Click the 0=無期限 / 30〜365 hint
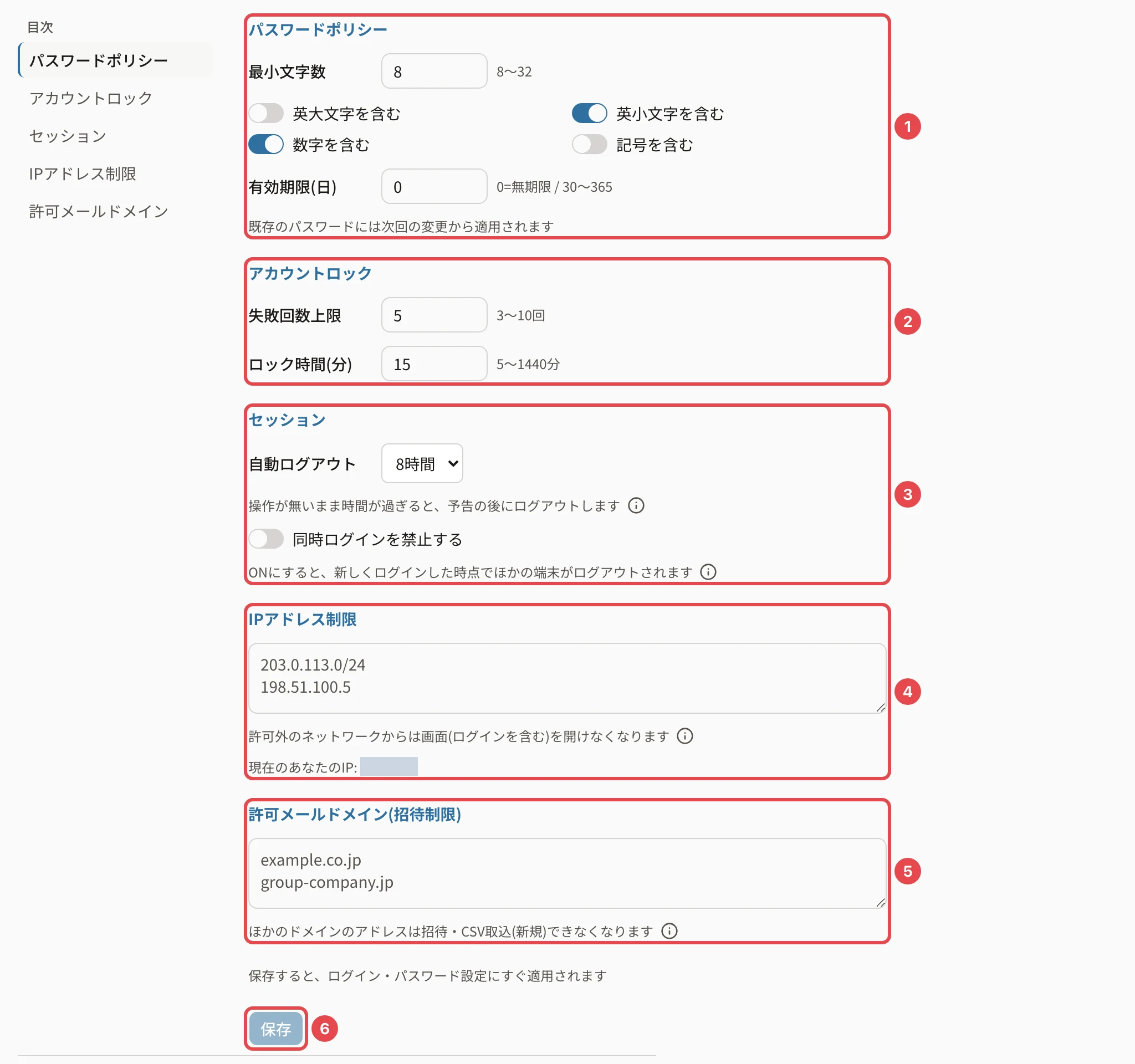This screenshot has height=1064, width=1135. click(x=554, y=187)
